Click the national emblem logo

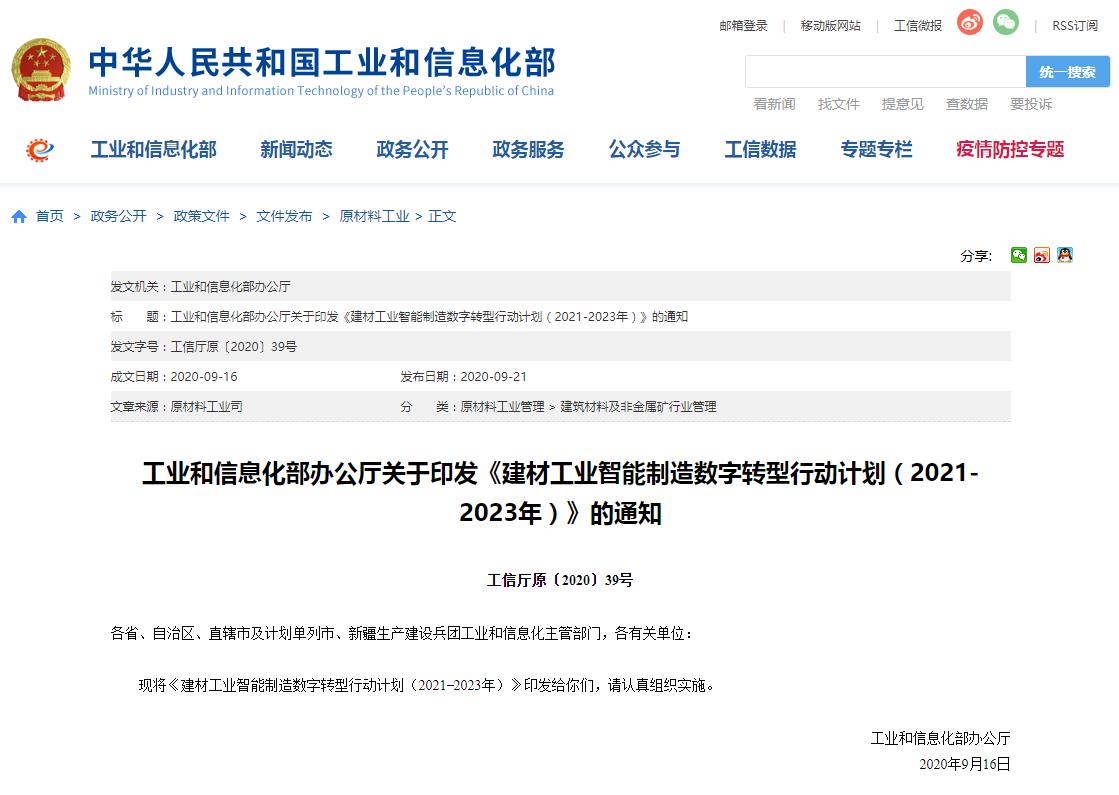click(x=41, y=70)
